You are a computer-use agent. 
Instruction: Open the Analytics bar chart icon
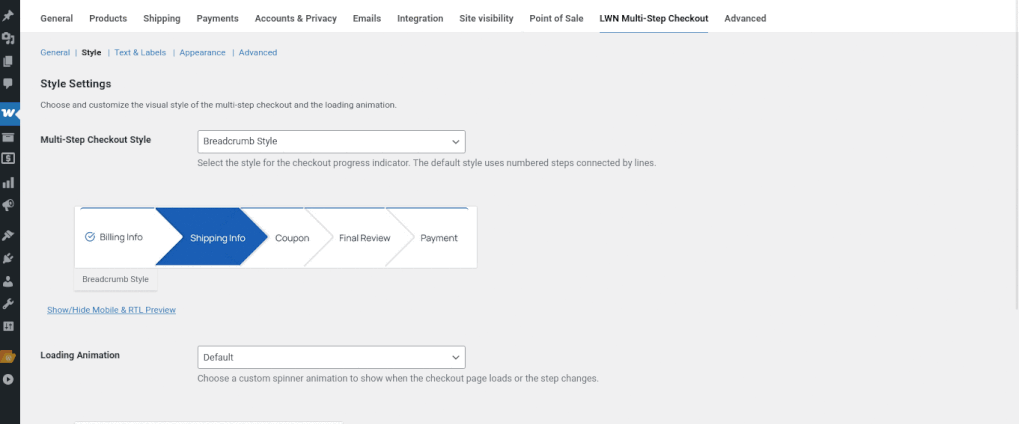point(8,182)
